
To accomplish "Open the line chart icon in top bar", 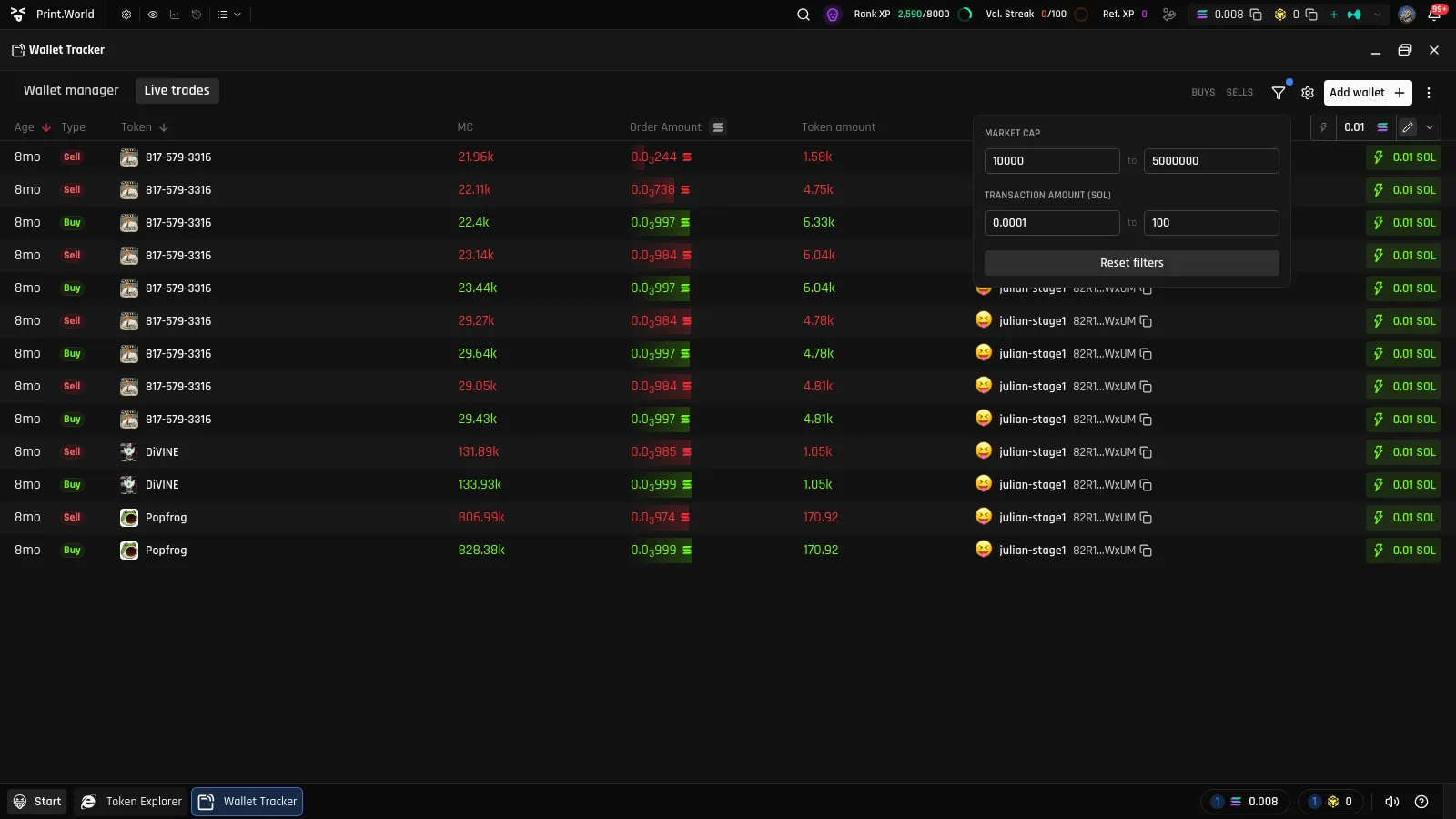I will pyautogui.click(x=175, y=15).
